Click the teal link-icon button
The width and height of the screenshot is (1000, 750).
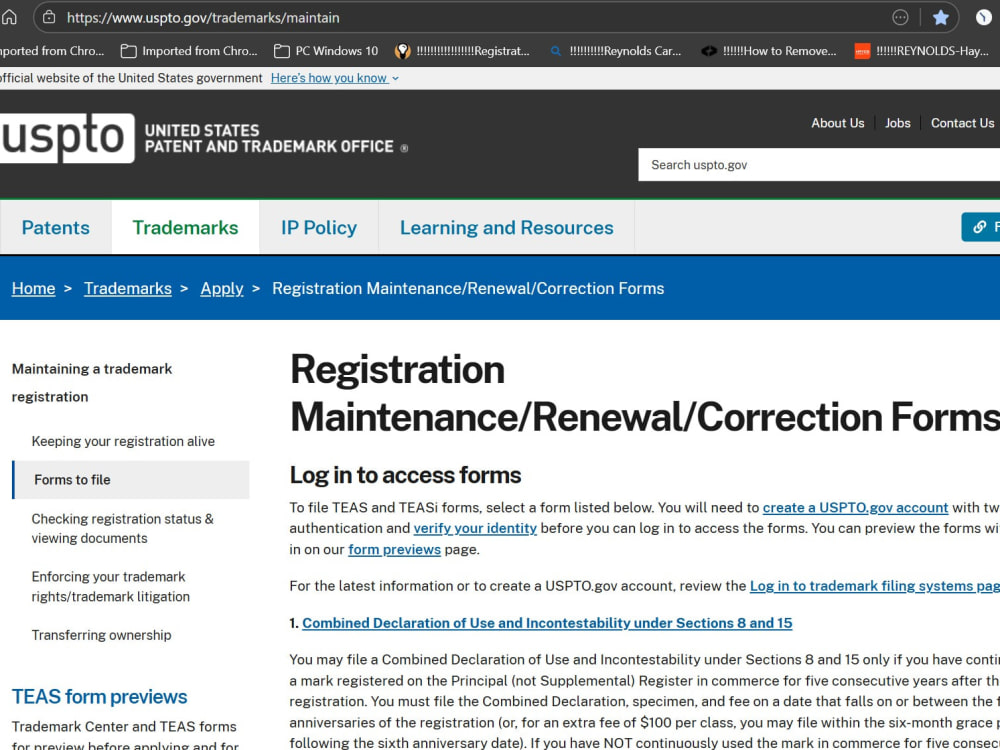click(981, 227)
